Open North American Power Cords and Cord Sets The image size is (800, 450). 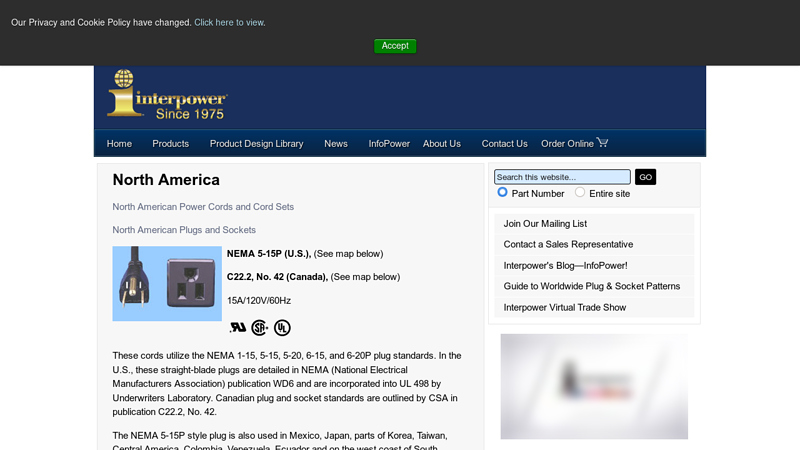203,207
